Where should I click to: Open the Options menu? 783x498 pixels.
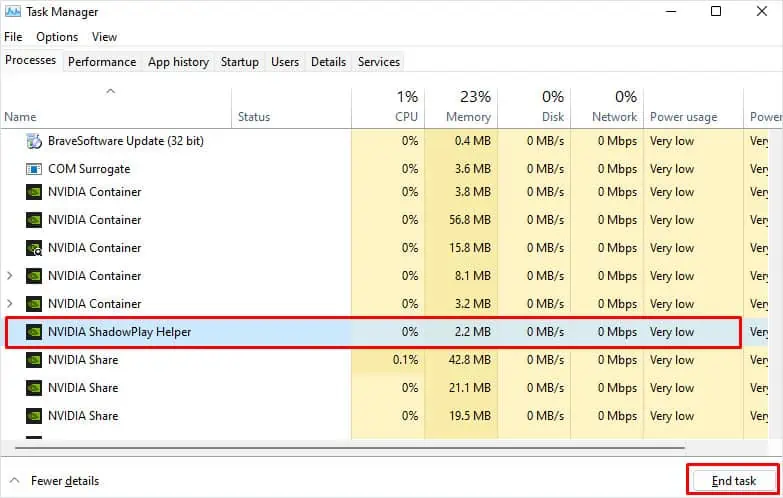pyautogui.click(x=57, y=37)
